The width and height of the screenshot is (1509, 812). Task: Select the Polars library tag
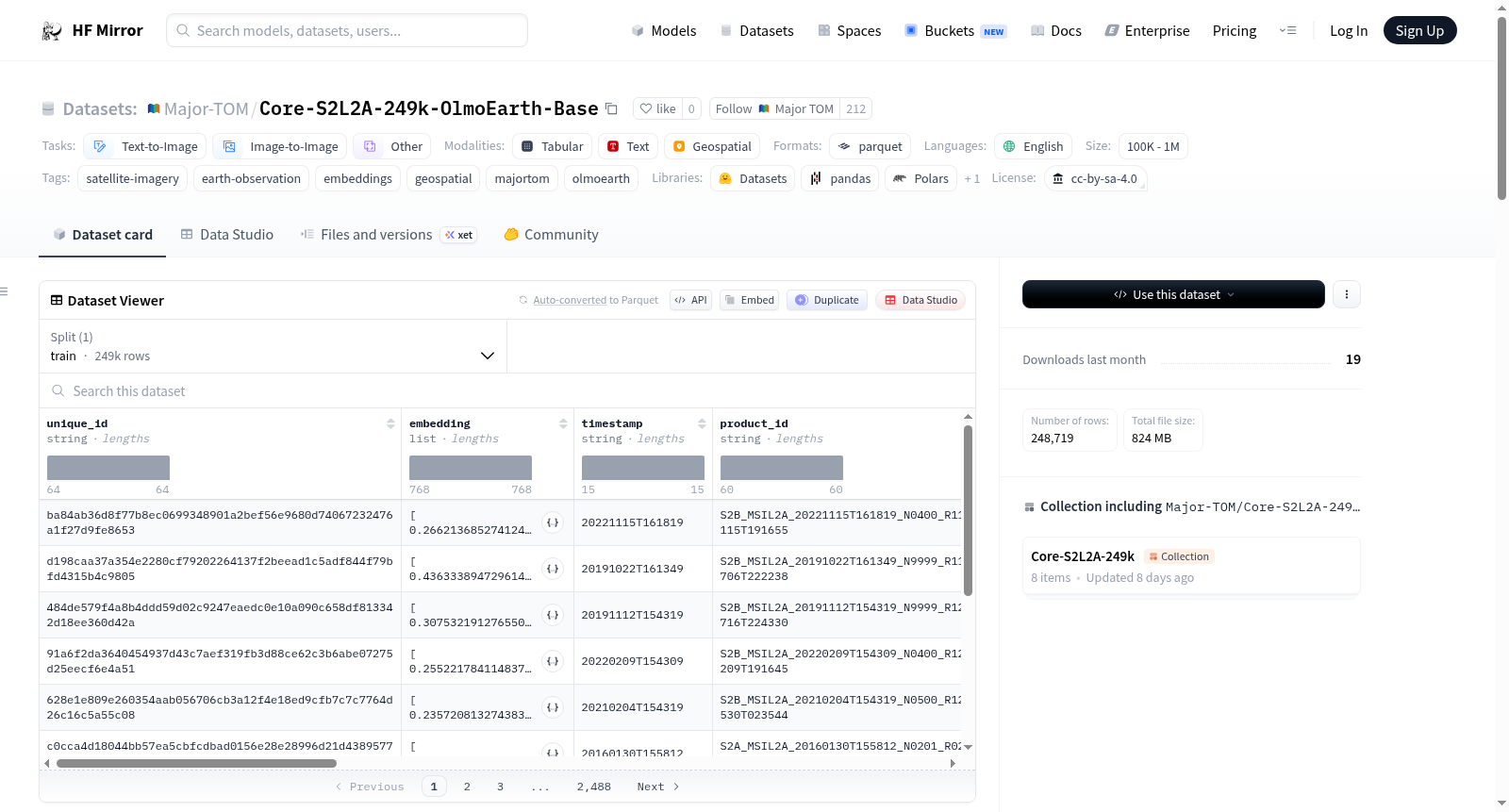tap(921, 178)
